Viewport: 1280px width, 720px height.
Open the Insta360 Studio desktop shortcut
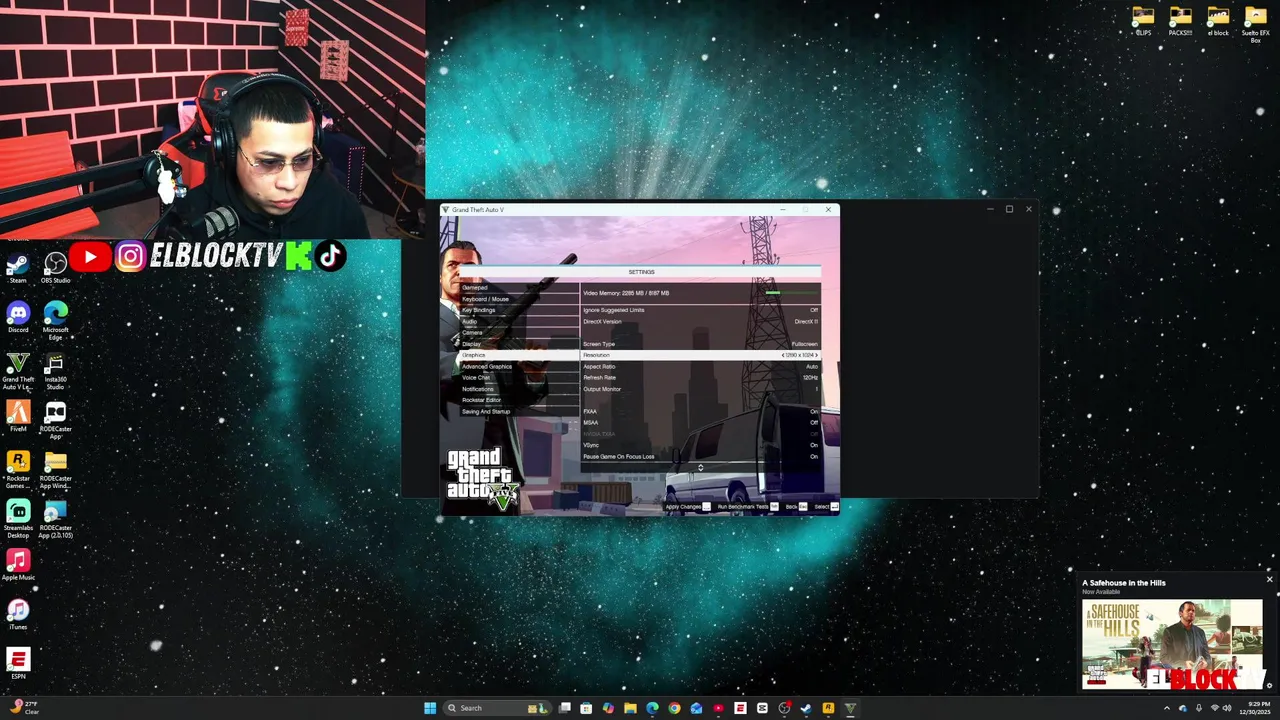click(55, 370)
